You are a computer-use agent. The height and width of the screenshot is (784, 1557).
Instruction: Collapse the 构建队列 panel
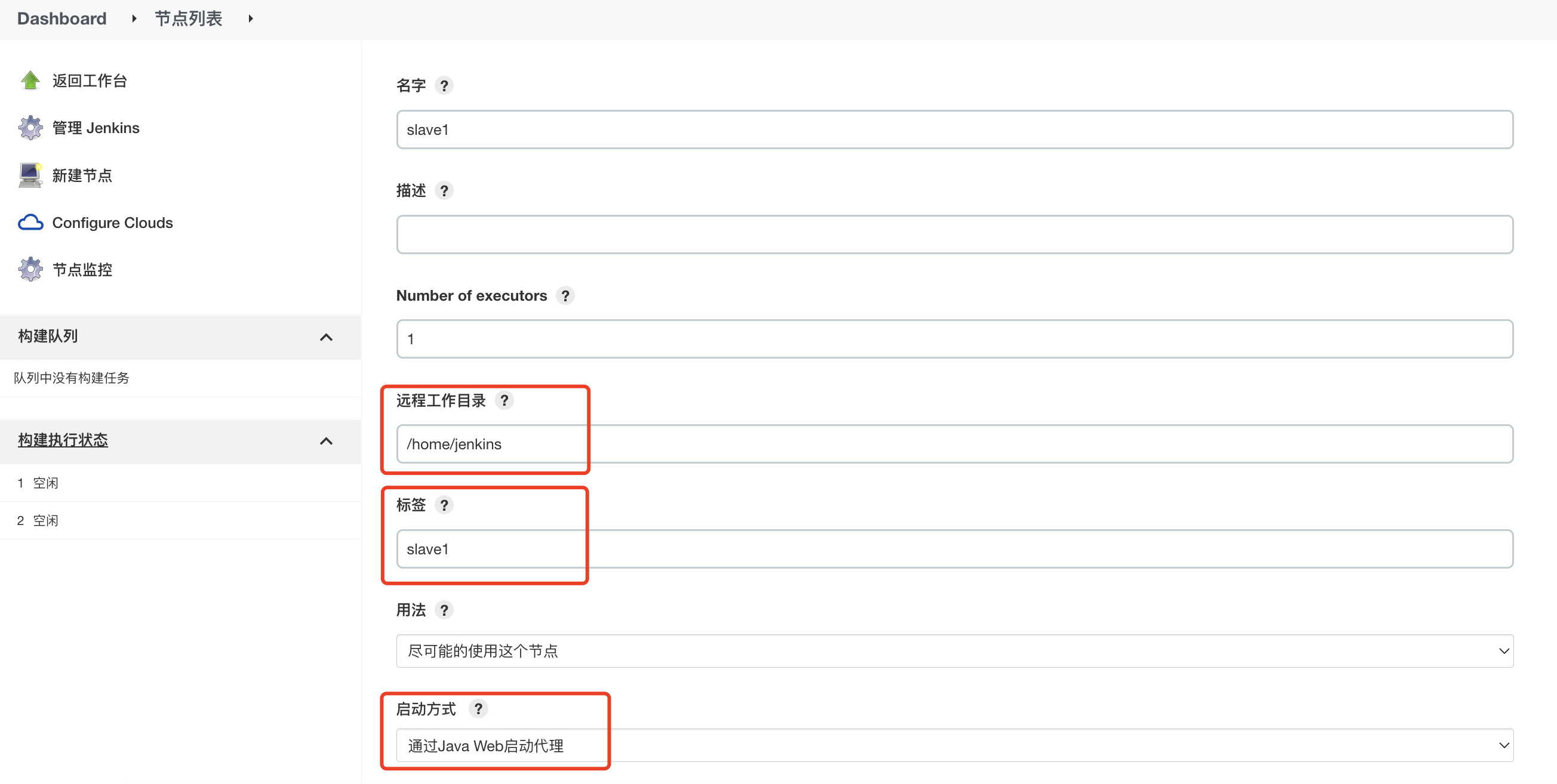point(326,337)
